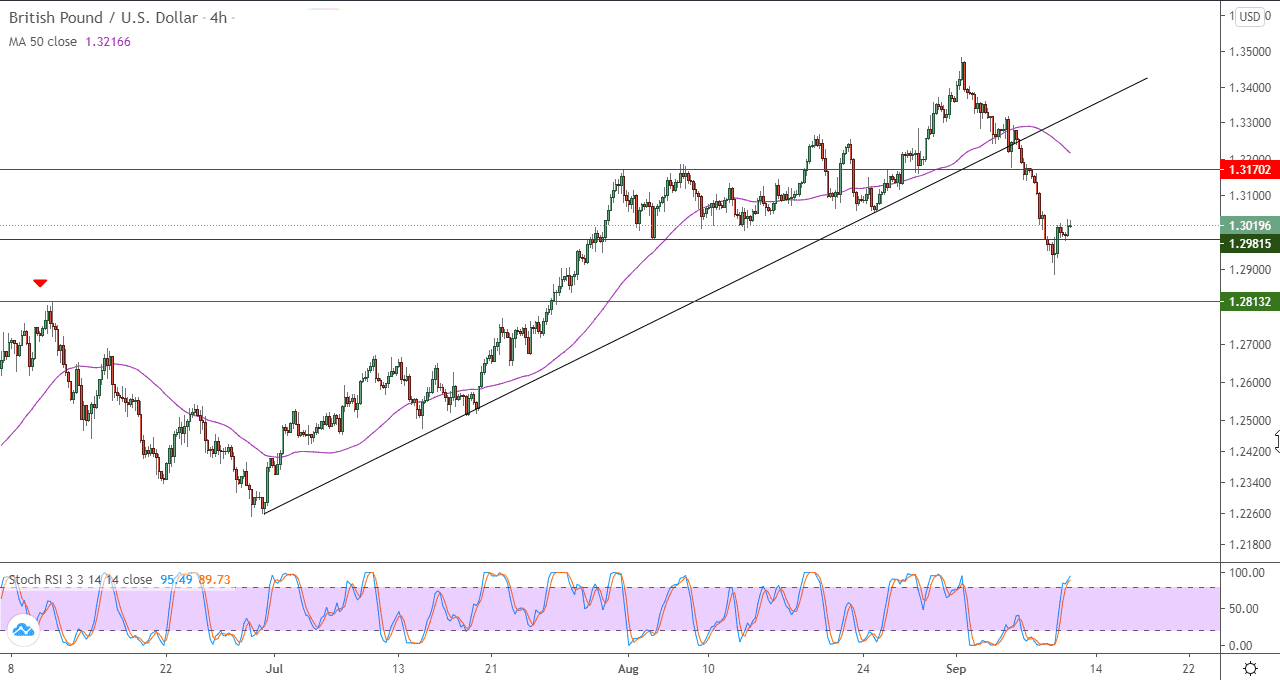Click the 1.27000 price axis level
This screenshot has width=1280, height=680.
pos(1250,345)
